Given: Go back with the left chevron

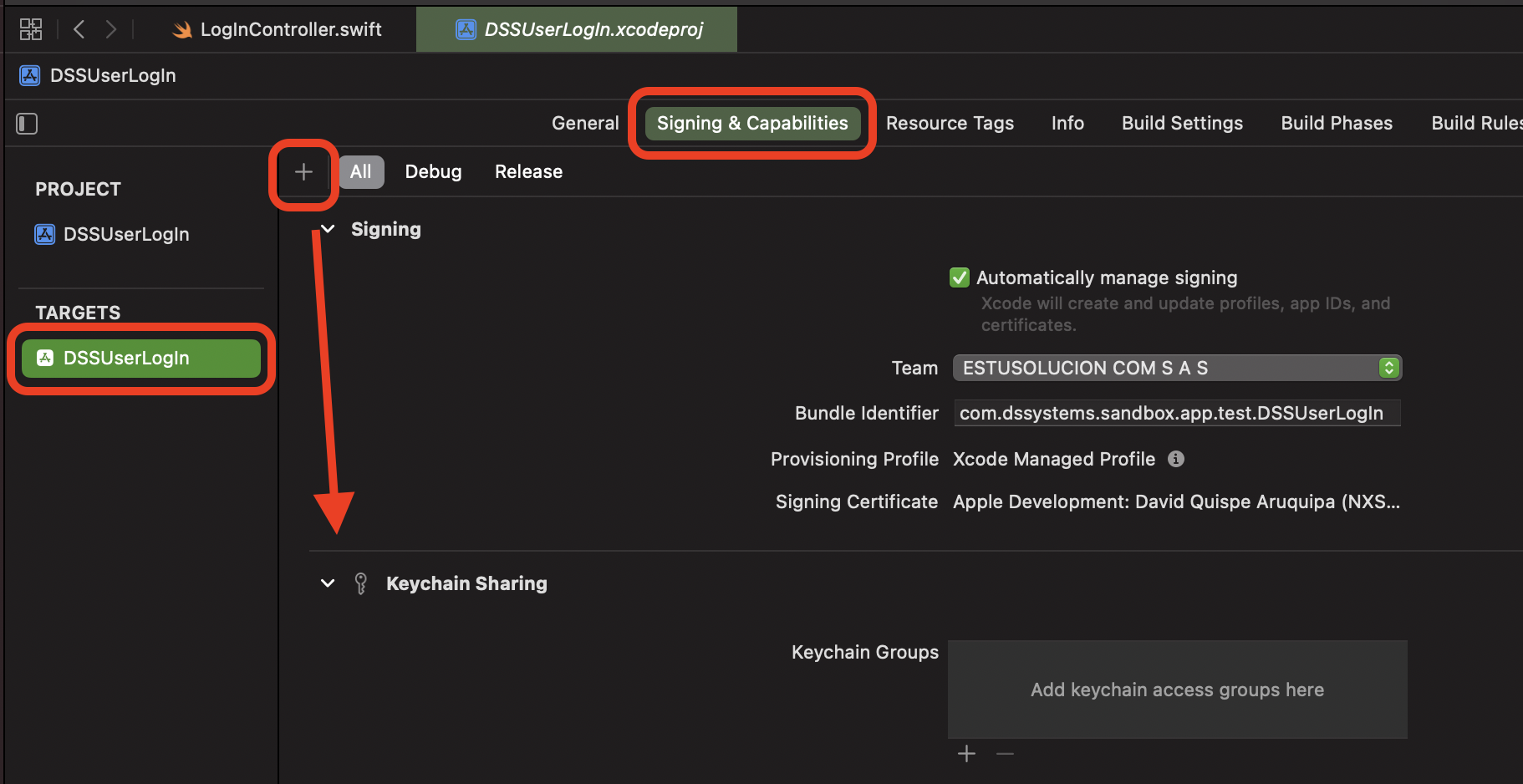Looking at the screenshot, I should pyautogui.click(x=79, y=29).
